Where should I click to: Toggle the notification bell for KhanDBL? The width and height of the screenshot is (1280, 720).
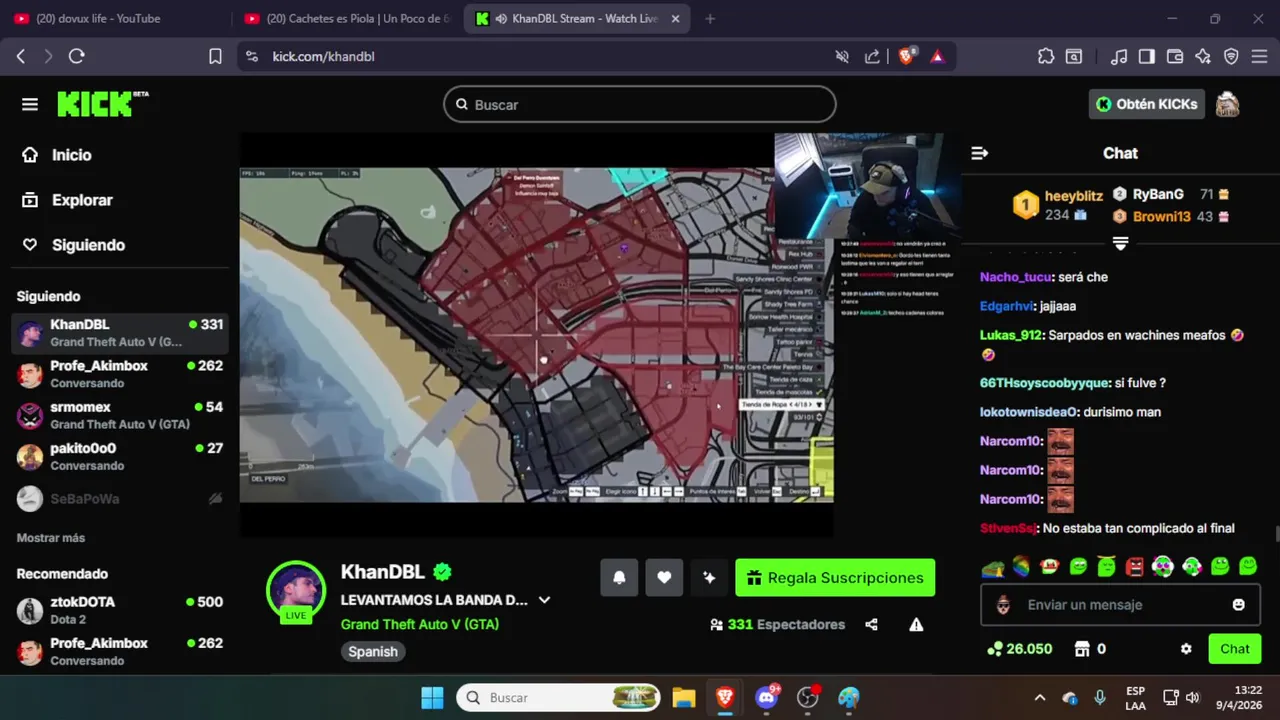pyautogui.click(x=619, y=577)
